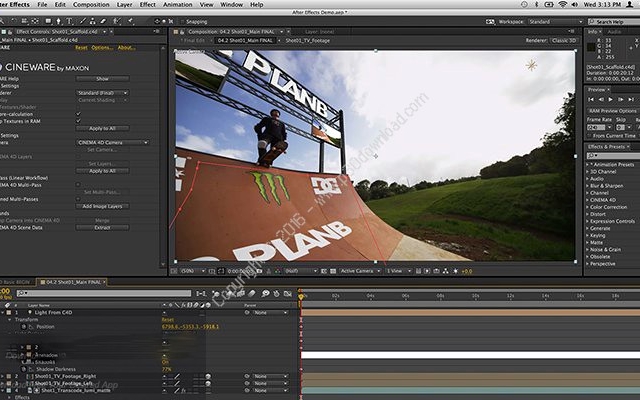Open the Parent dropdown for Light From C4D
Viewport: 640px width, 400px height.
(271, 313)
